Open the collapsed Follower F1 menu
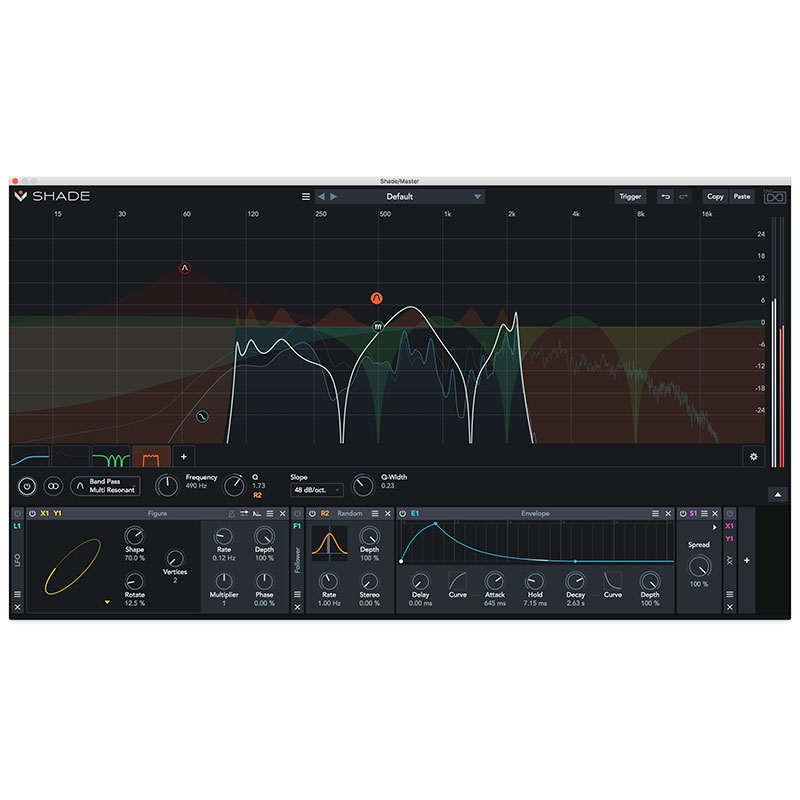The image size is (800, 800). pyautogui.click(x=297, y=594)
